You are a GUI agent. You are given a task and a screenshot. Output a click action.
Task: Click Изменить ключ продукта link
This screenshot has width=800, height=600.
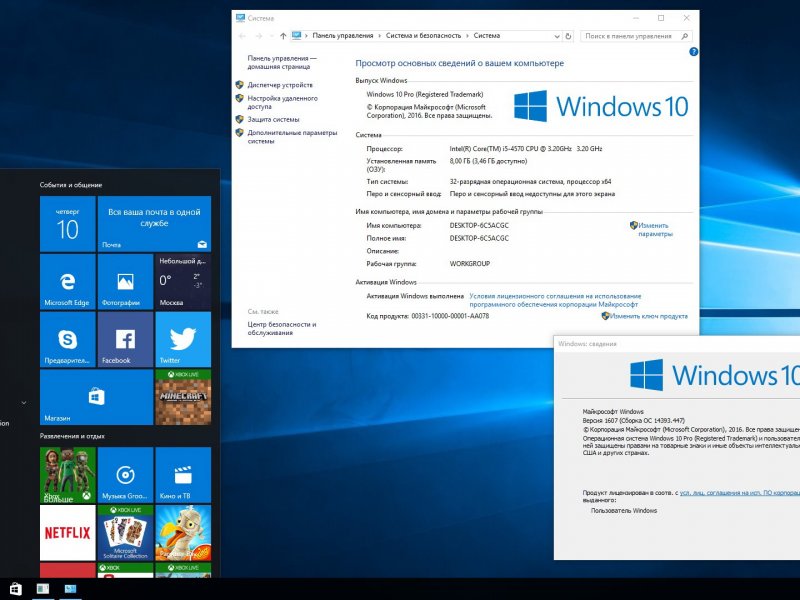pos(648,316)
